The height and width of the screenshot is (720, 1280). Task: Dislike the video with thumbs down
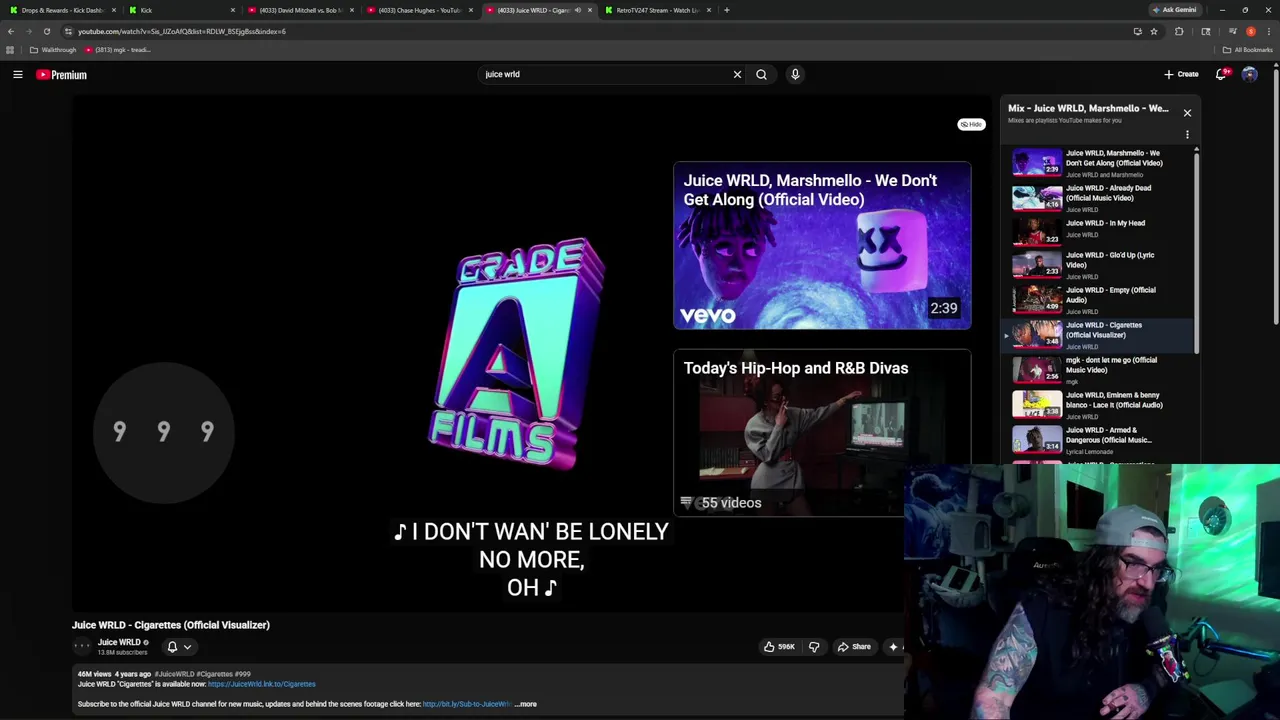[814, 647]
